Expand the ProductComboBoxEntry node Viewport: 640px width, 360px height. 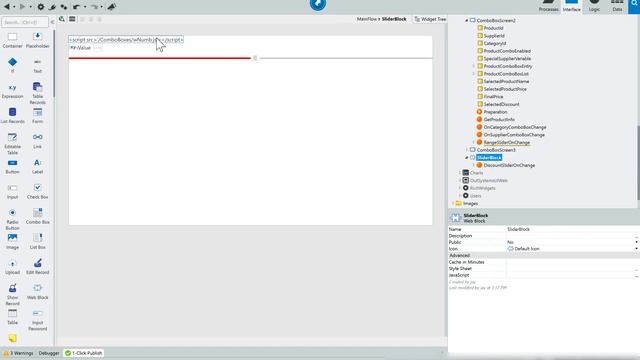tap(473, 66)
